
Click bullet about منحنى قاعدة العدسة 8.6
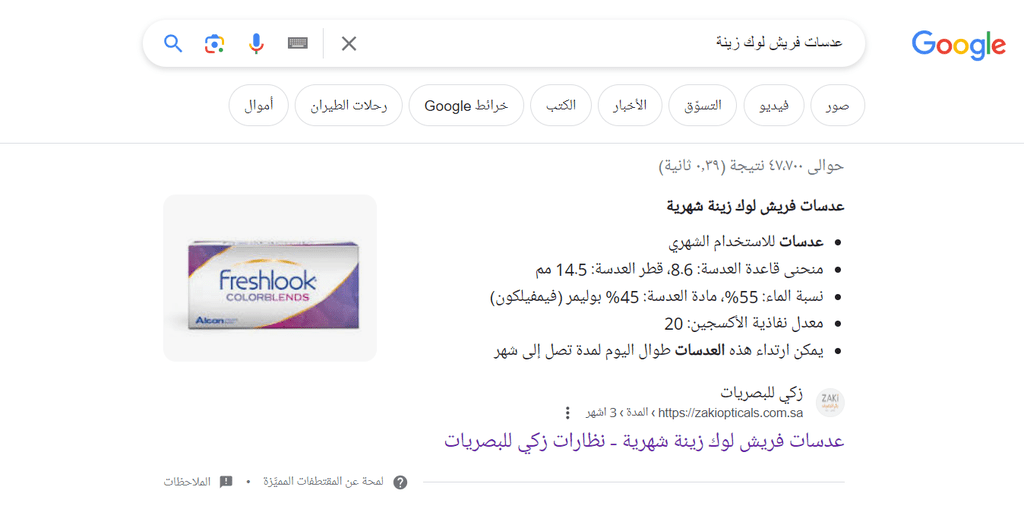pyautogui.click(x=679, y=270)
